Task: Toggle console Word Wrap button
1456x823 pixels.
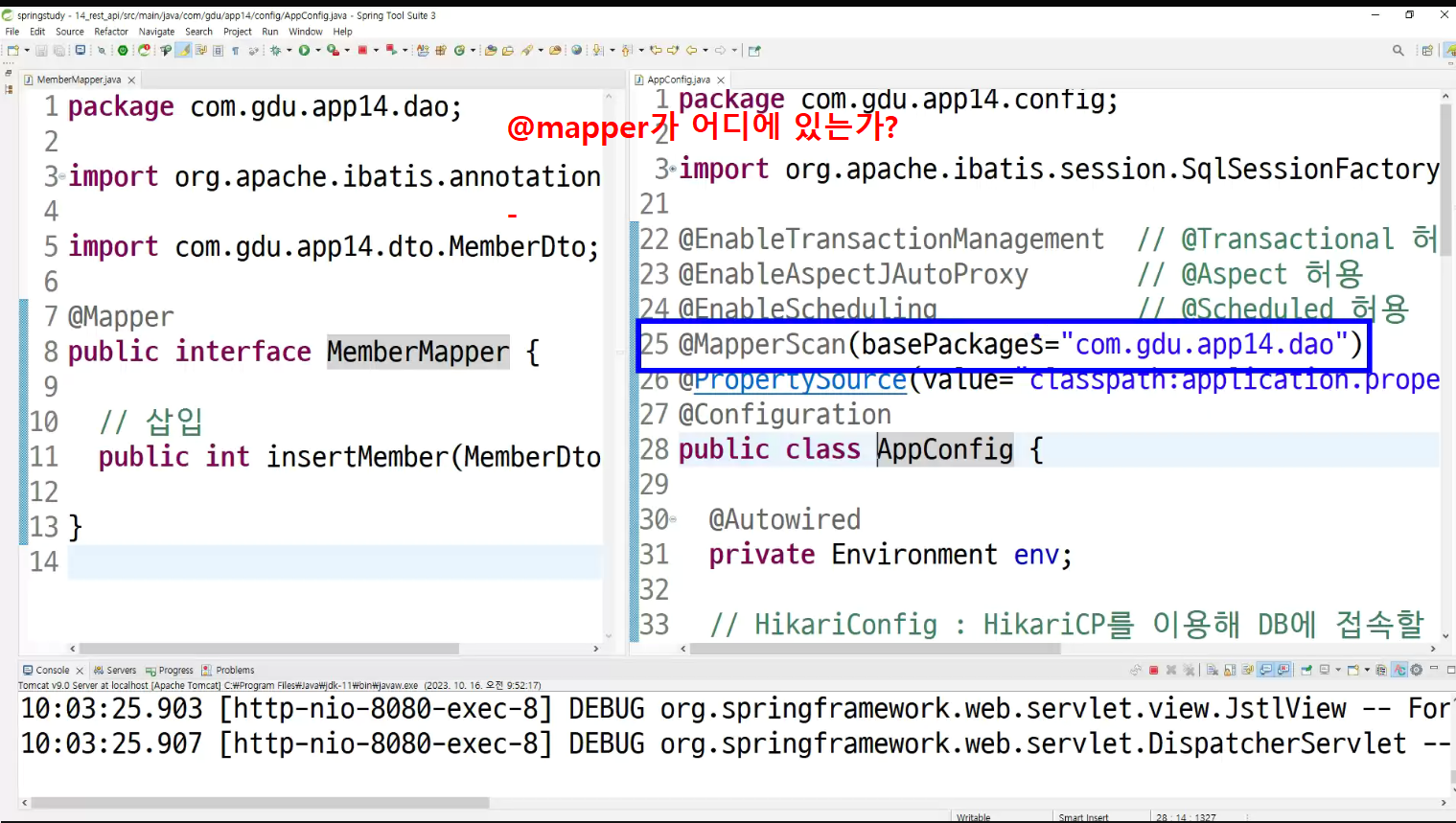Action: point(1247,670)
